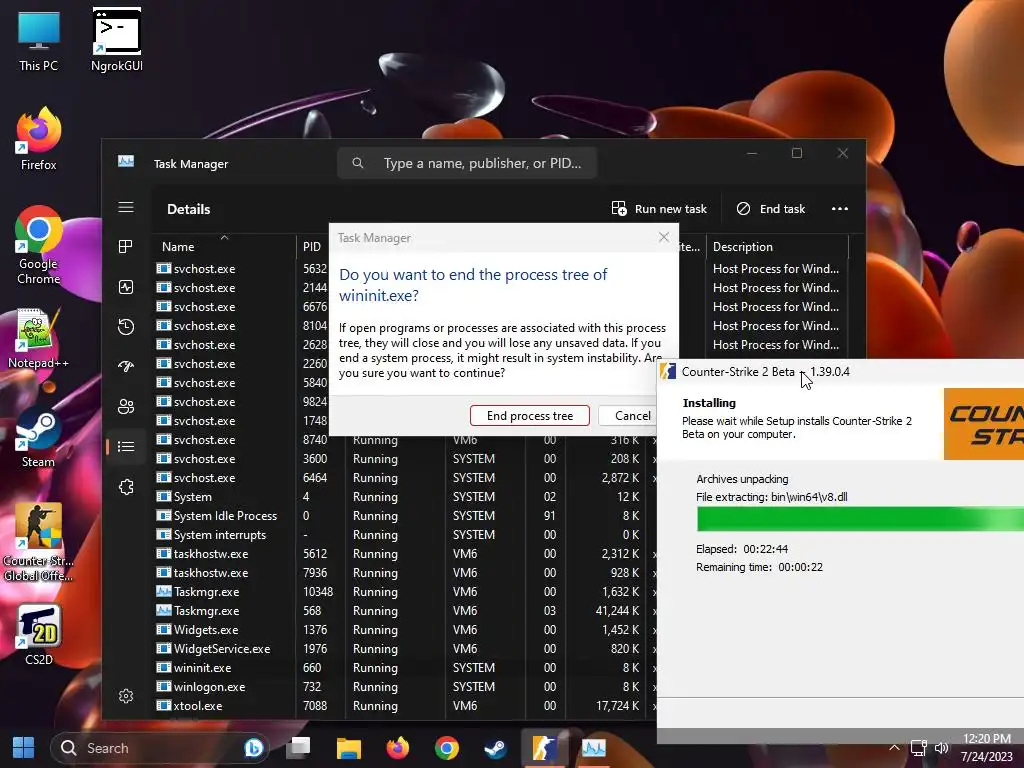1024x768 pixels.
Task: Open clock and date 7/24/2023
Action: (x=986, y=748)
